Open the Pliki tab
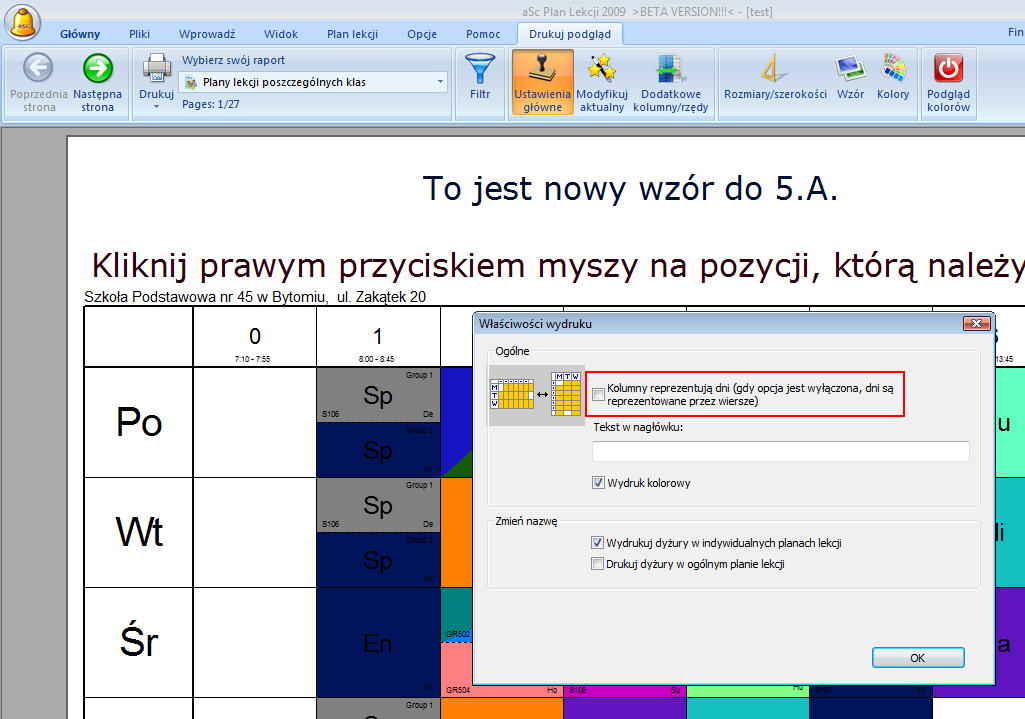 pos(139,34)
